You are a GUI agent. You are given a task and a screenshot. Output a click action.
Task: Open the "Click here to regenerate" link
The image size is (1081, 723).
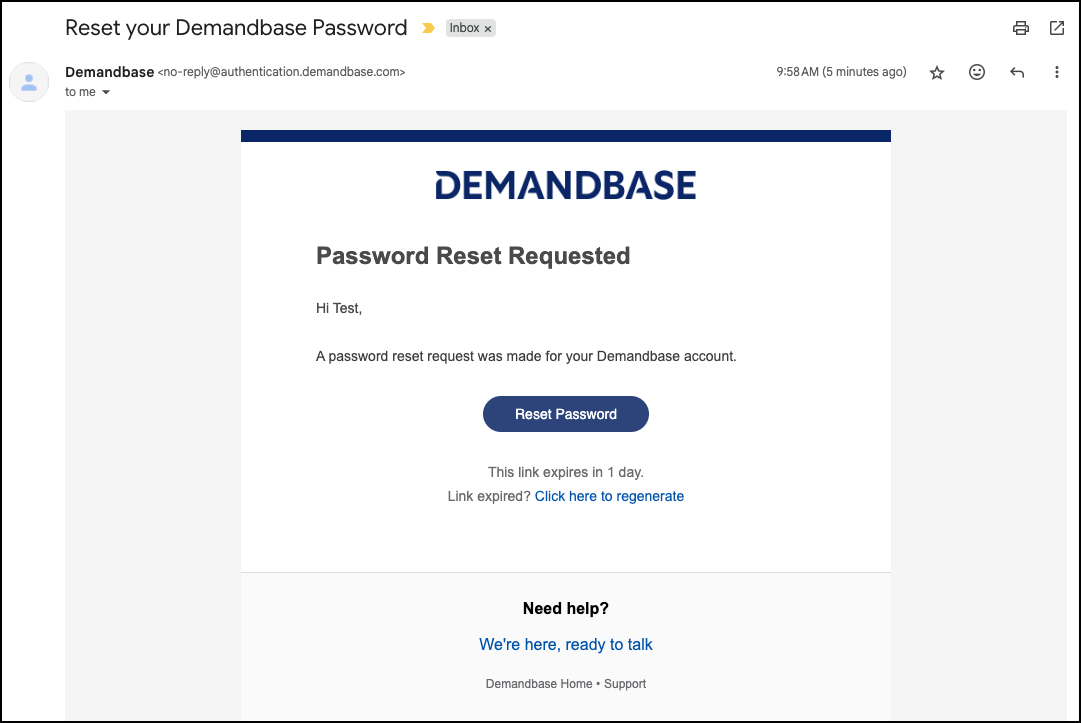[x=609, y=496]
